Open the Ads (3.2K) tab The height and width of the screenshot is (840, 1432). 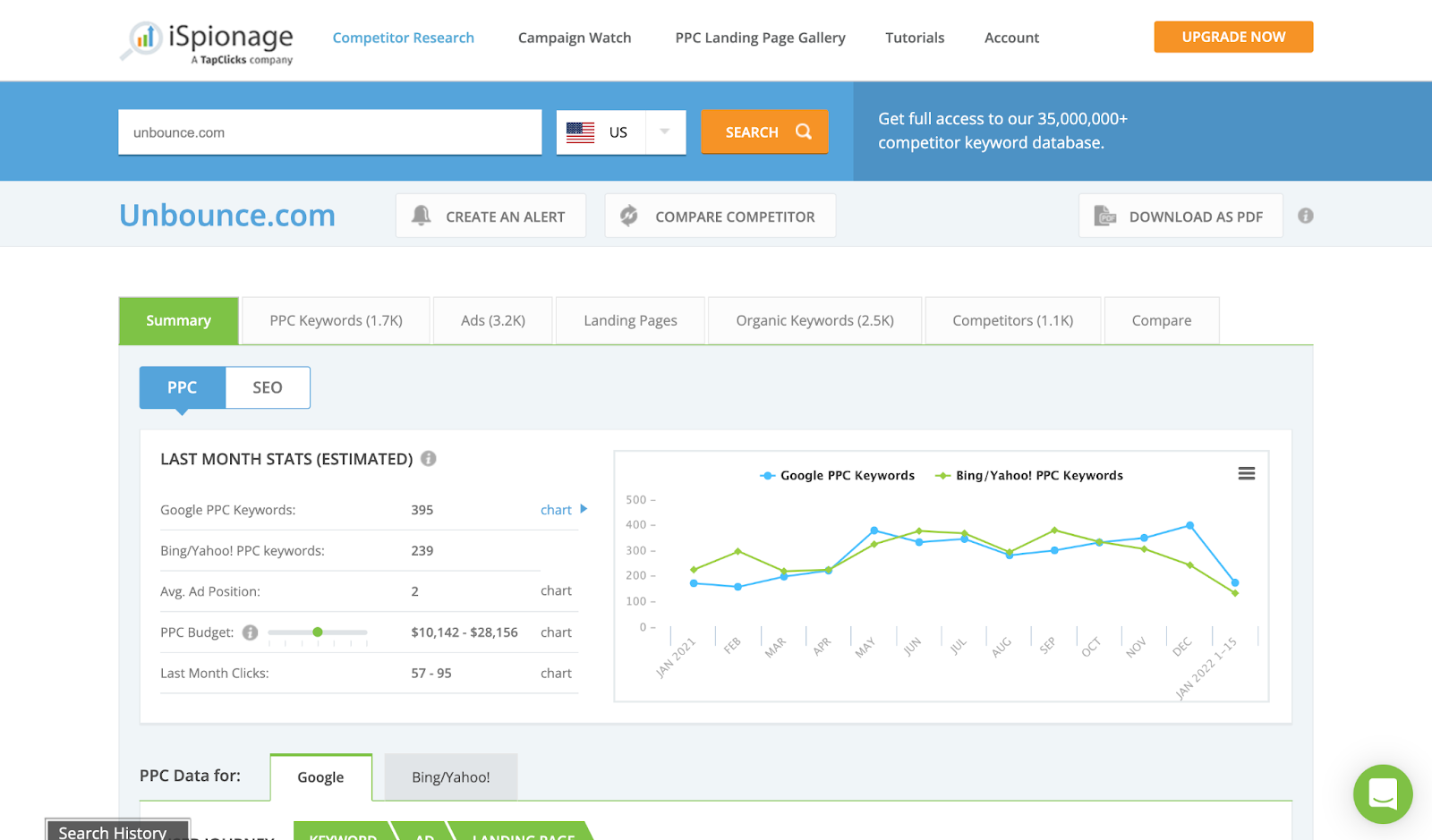(493, 320)
